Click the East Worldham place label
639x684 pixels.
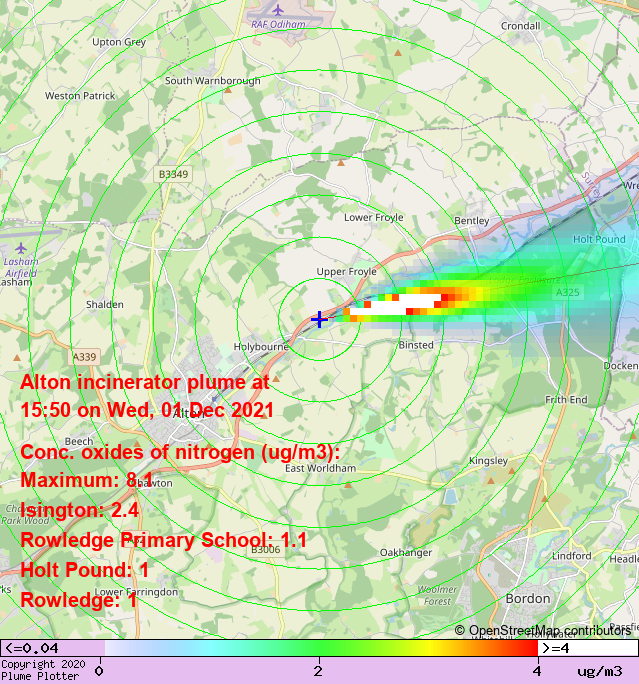coord(321,469)
